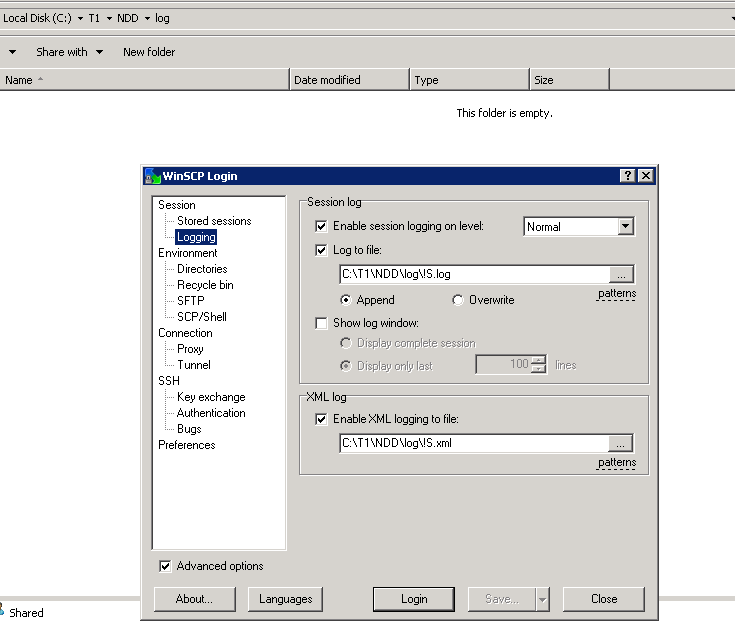This screenshot has height=633, width=735.
Task: Open the logging level dropdown
Action: (x=625, y=227)
